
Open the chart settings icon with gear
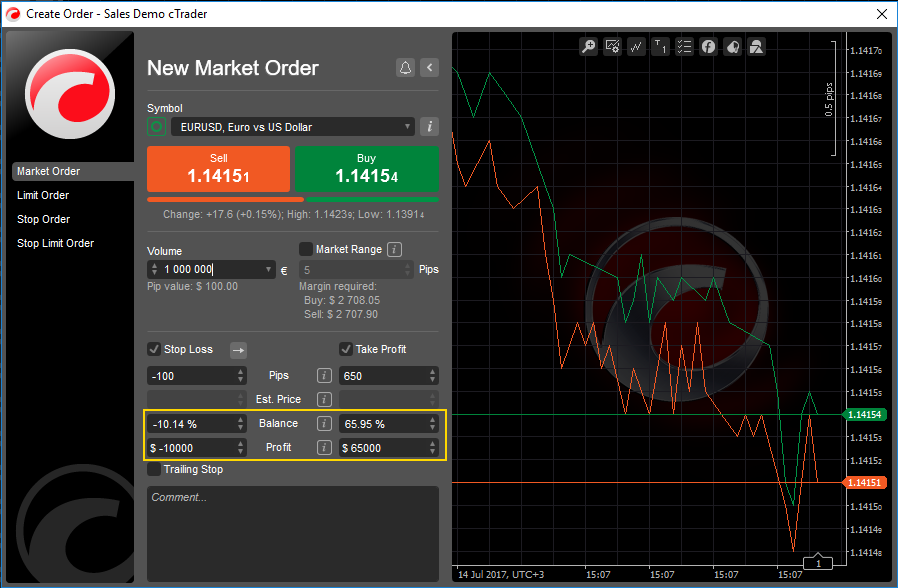[x=612, y=46]
